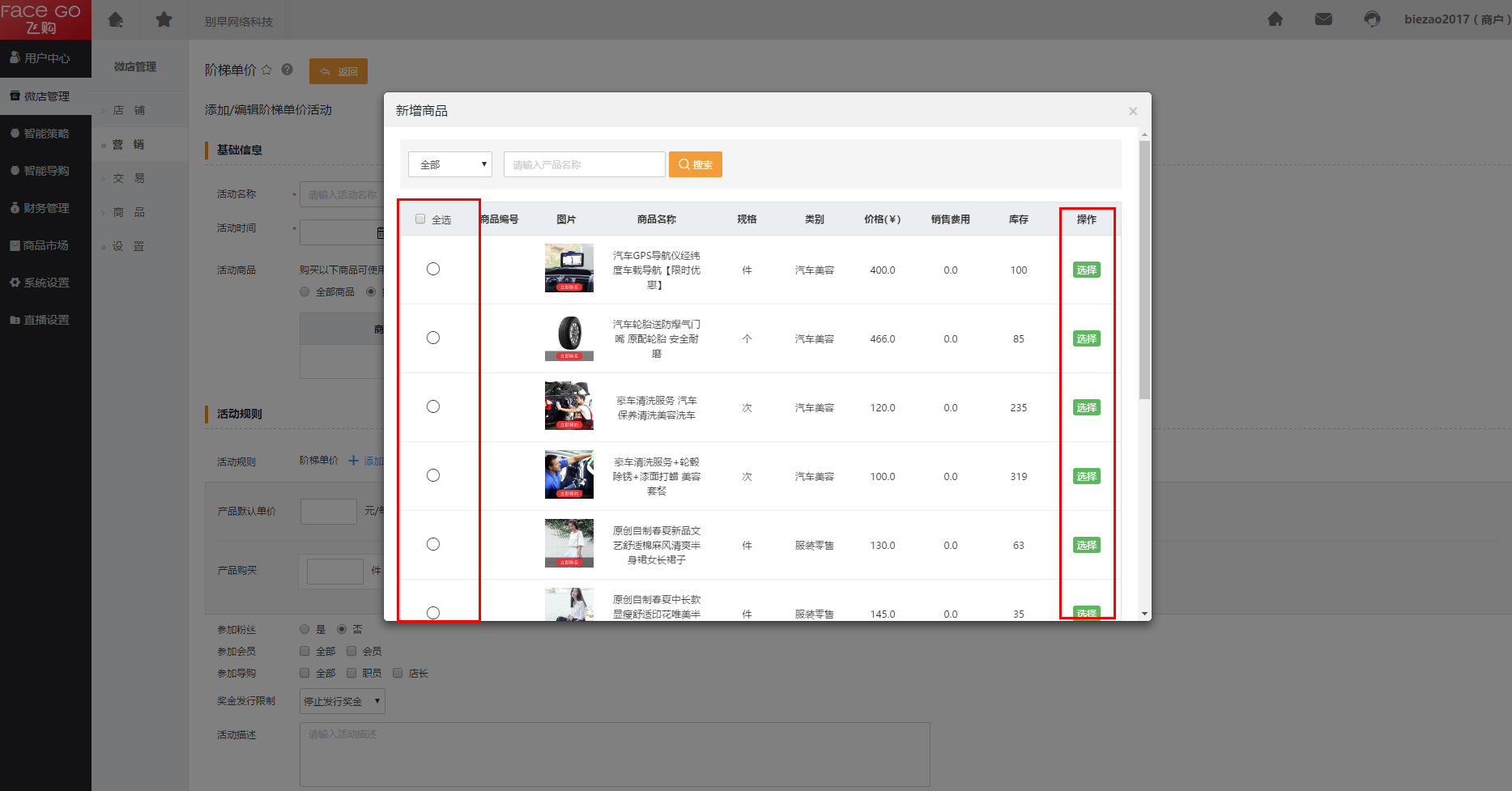This screenshot has width=1512, height=791.
Task: Click the home icon near the username
Action: (1275, 19)
